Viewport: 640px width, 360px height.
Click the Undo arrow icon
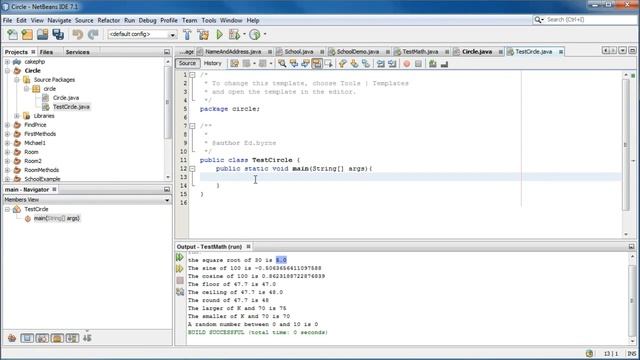pyautogui.click(x=78, y=35)
